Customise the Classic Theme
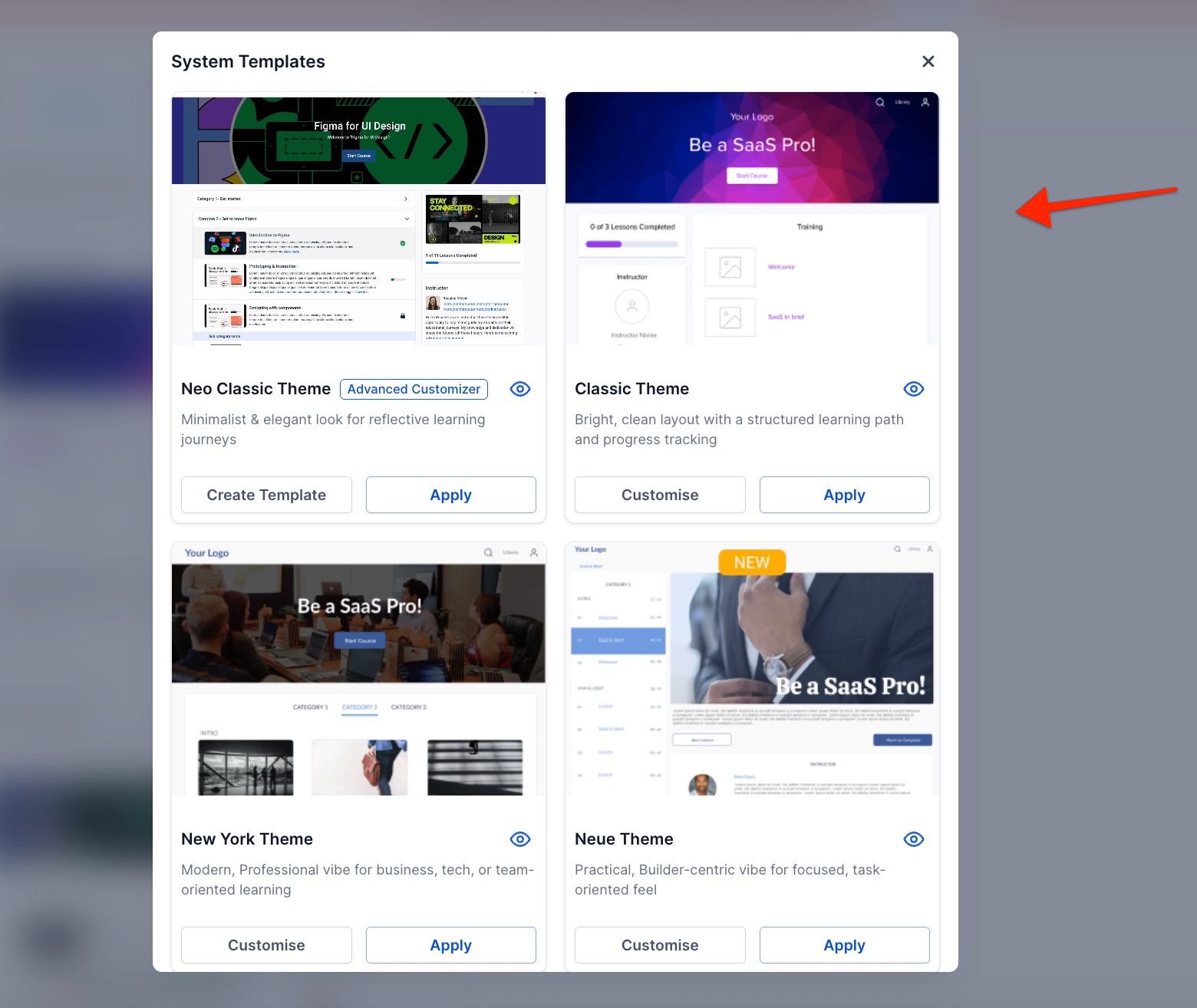Viewport: 1197px width, 1008px height. (x=660, y=495)
